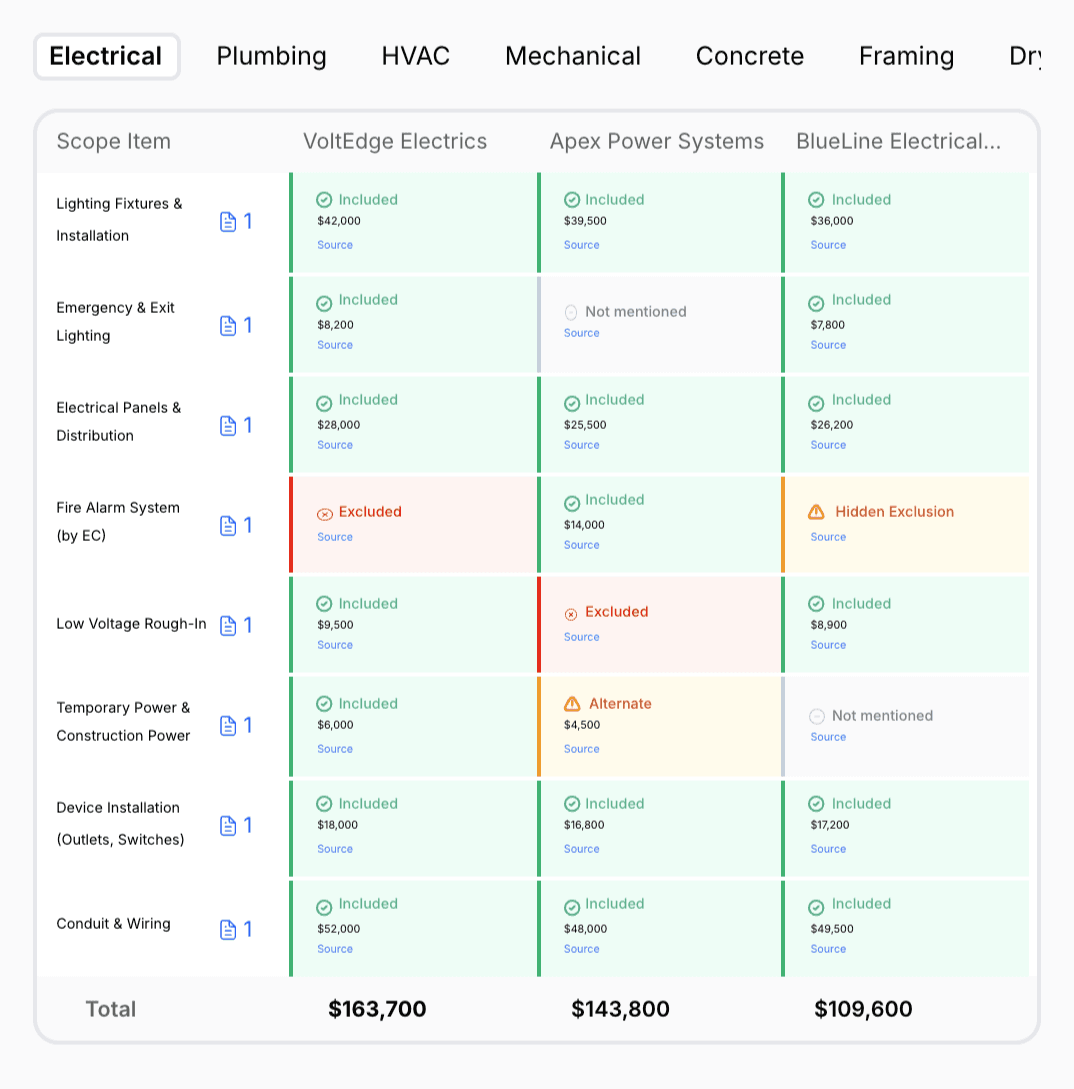This screenshot has width=1074, height=1089.
Task: Select the $109,600 BlueLine total
Action: (863, 1009)
